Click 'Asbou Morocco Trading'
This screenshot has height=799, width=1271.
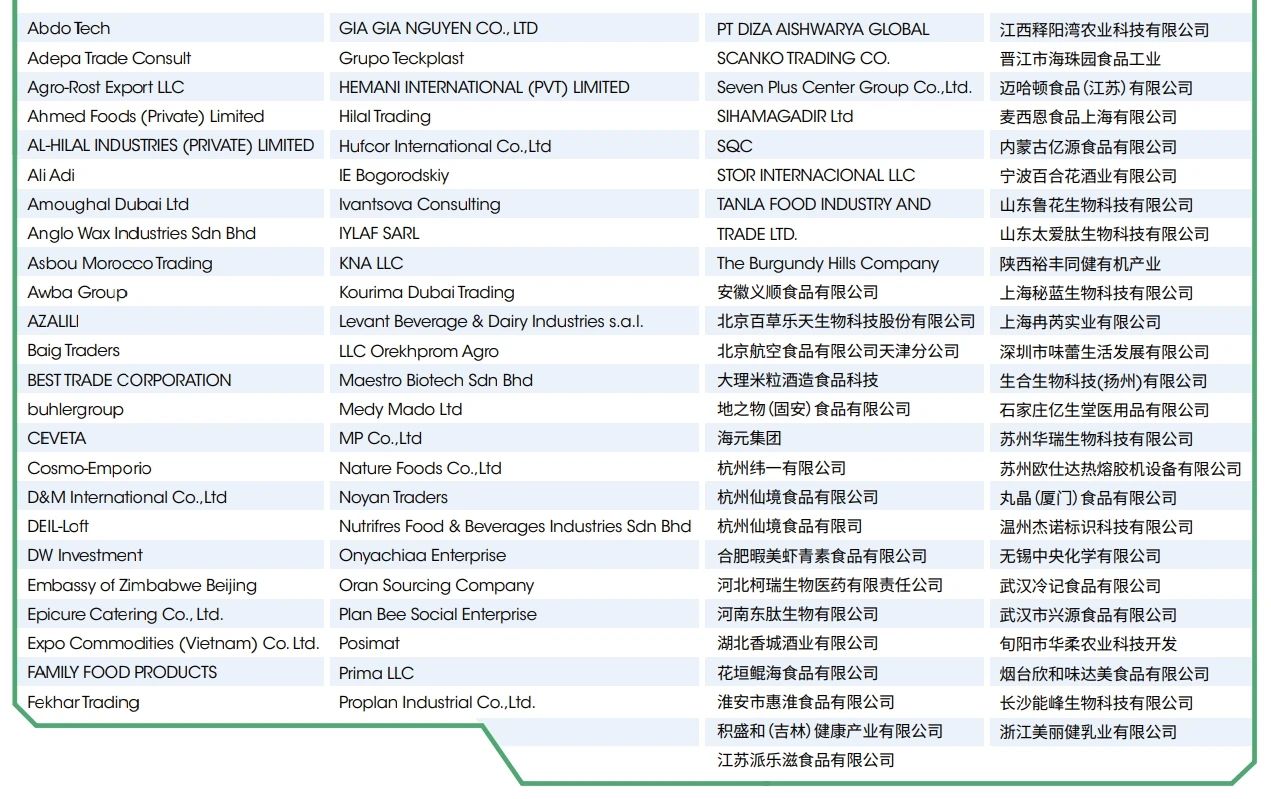click(120, 263)
